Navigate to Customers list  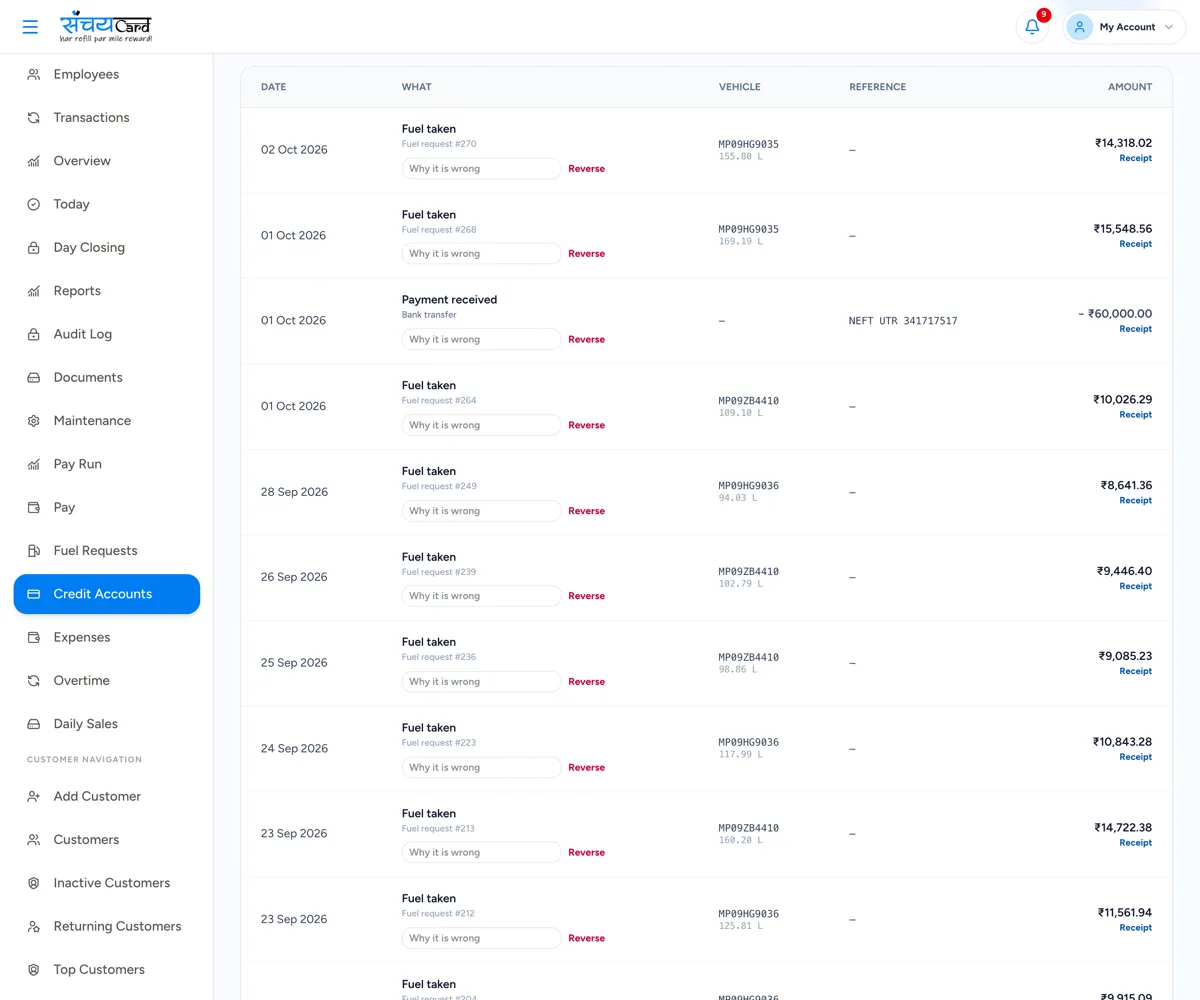tap(107, 840)
